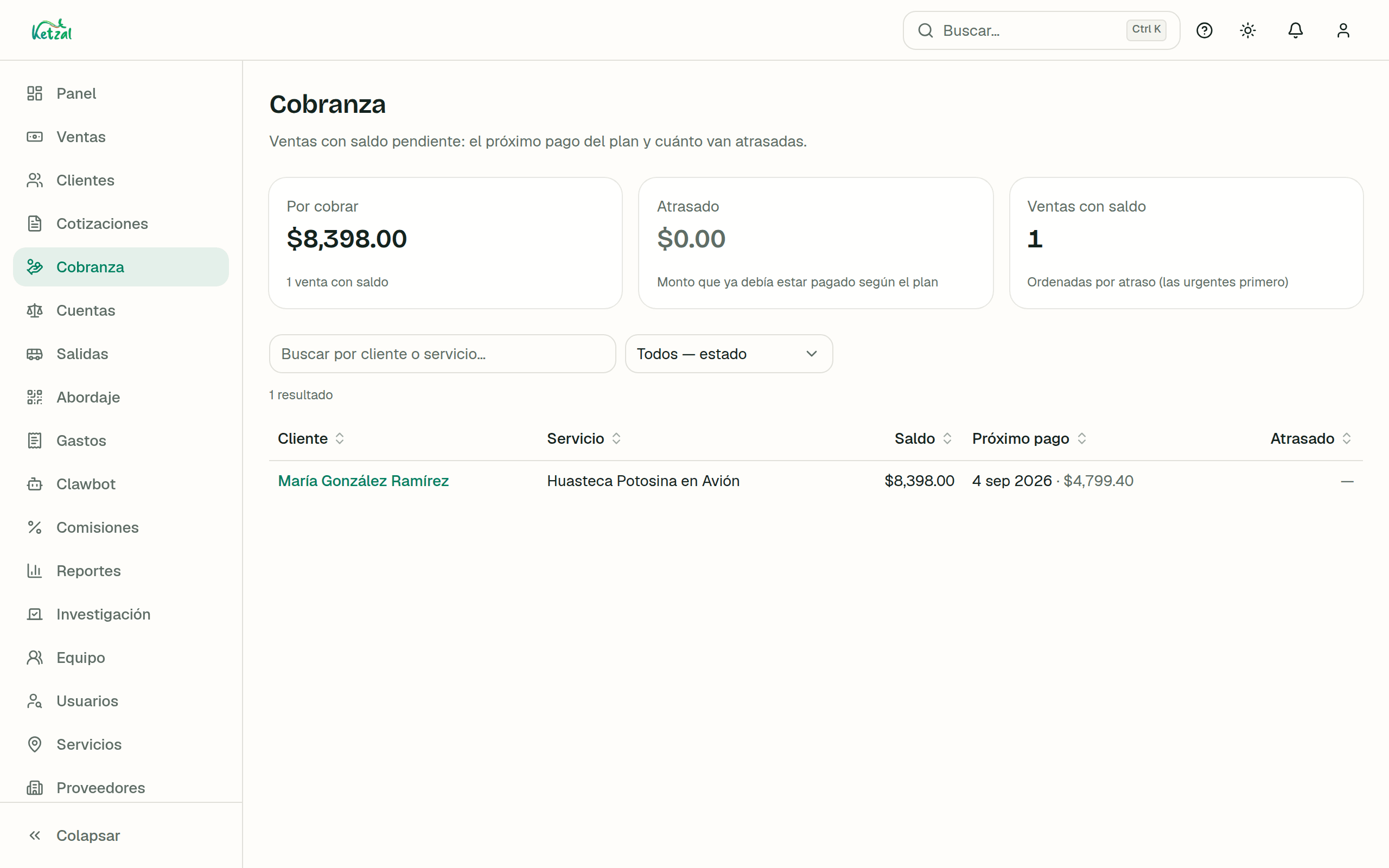Open Salidas sidebar link

coord(120,354)
